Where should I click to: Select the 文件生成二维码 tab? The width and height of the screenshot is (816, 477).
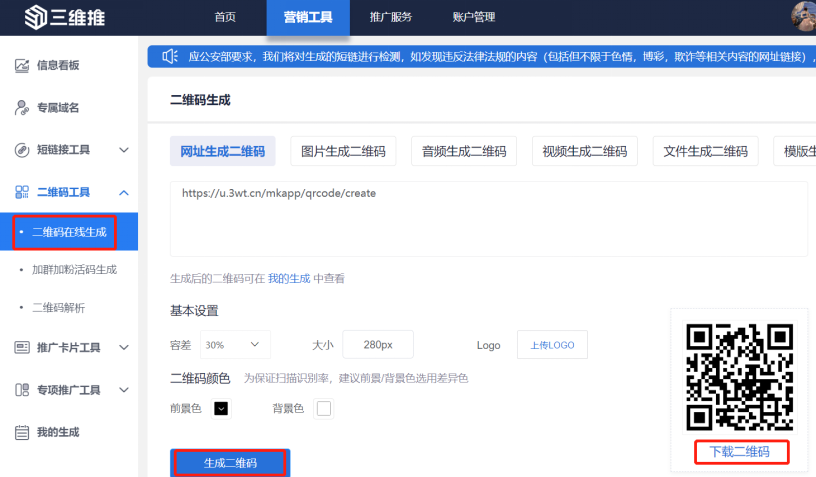[706, 151]
